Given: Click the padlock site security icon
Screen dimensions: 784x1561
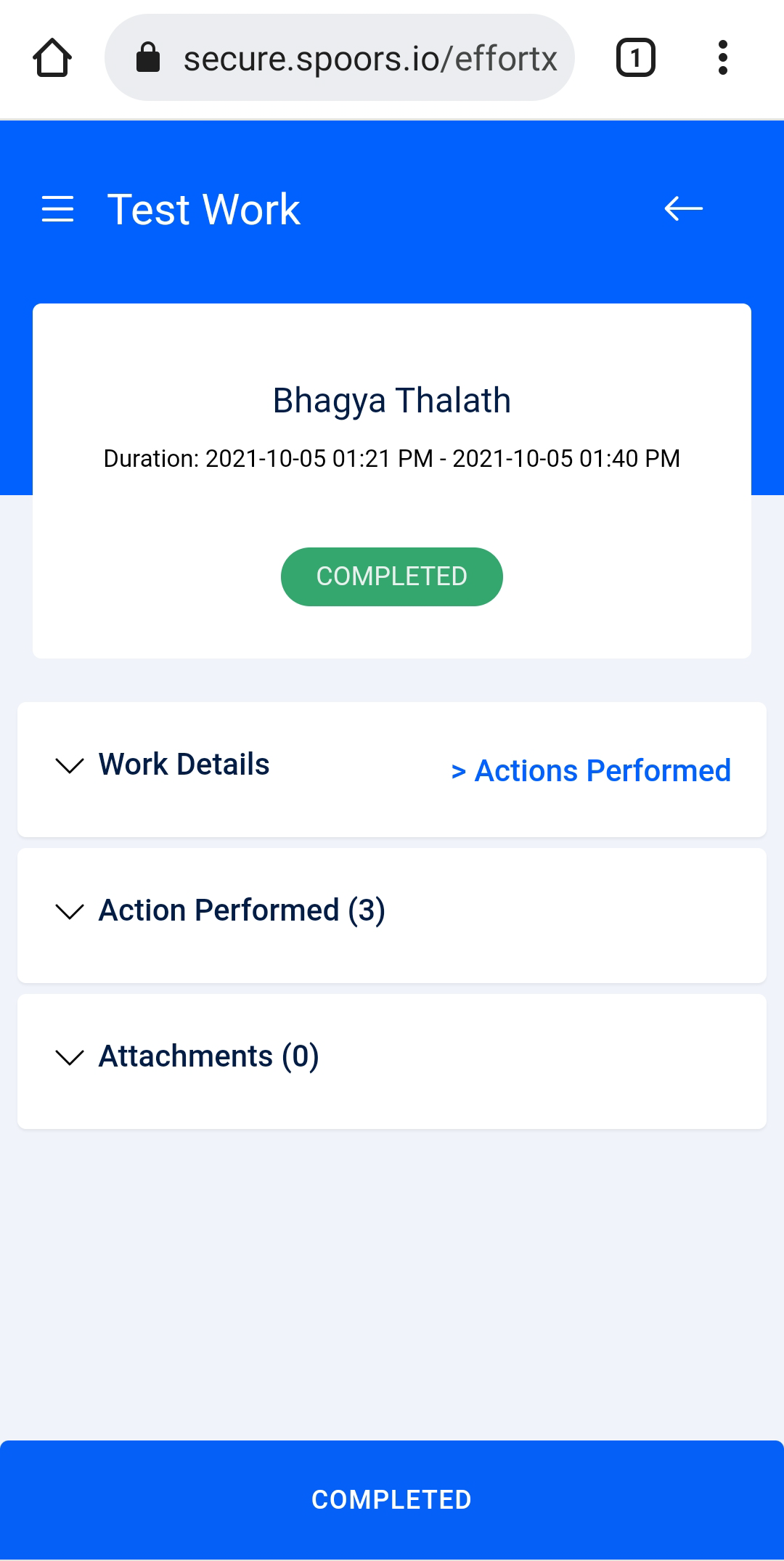Looking at the screenshot, I should [x=148, y=58].
